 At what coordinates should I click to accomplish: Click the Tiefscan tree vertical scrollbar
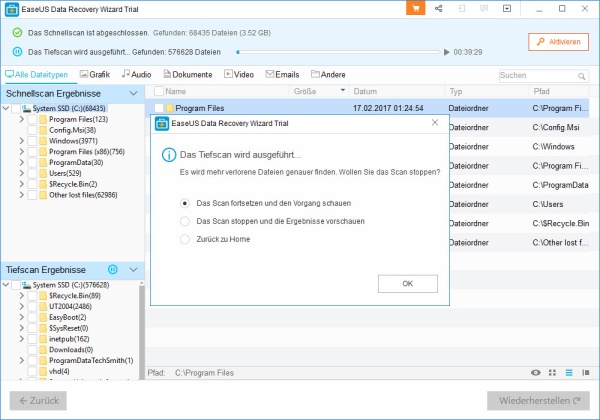point(141,331)
